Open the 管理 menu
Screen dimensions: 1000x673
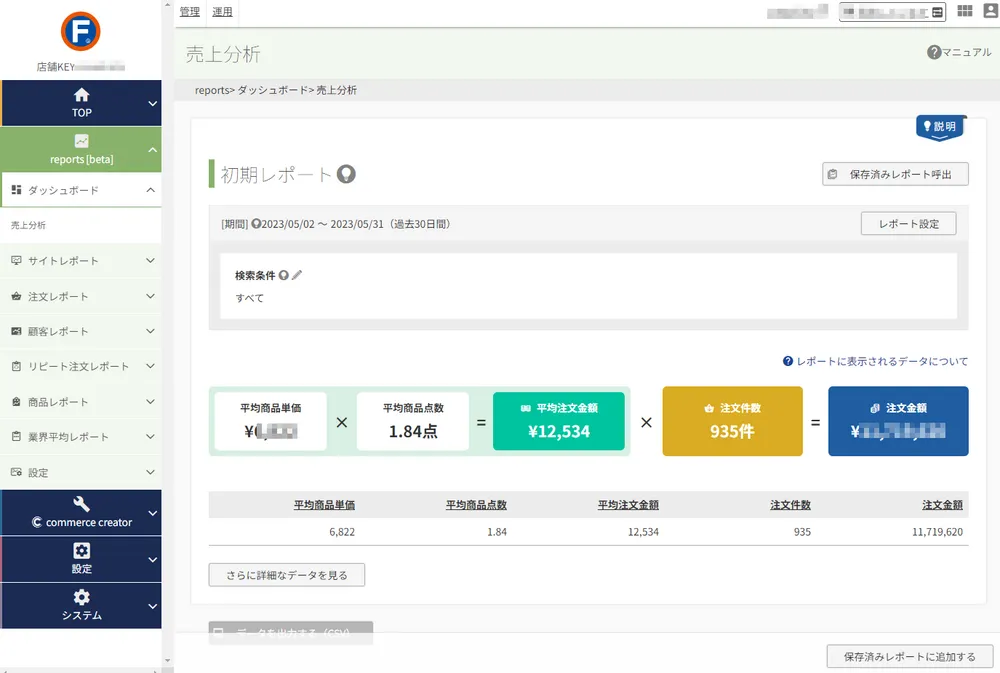pyautogui.click(x=189, y=12)
